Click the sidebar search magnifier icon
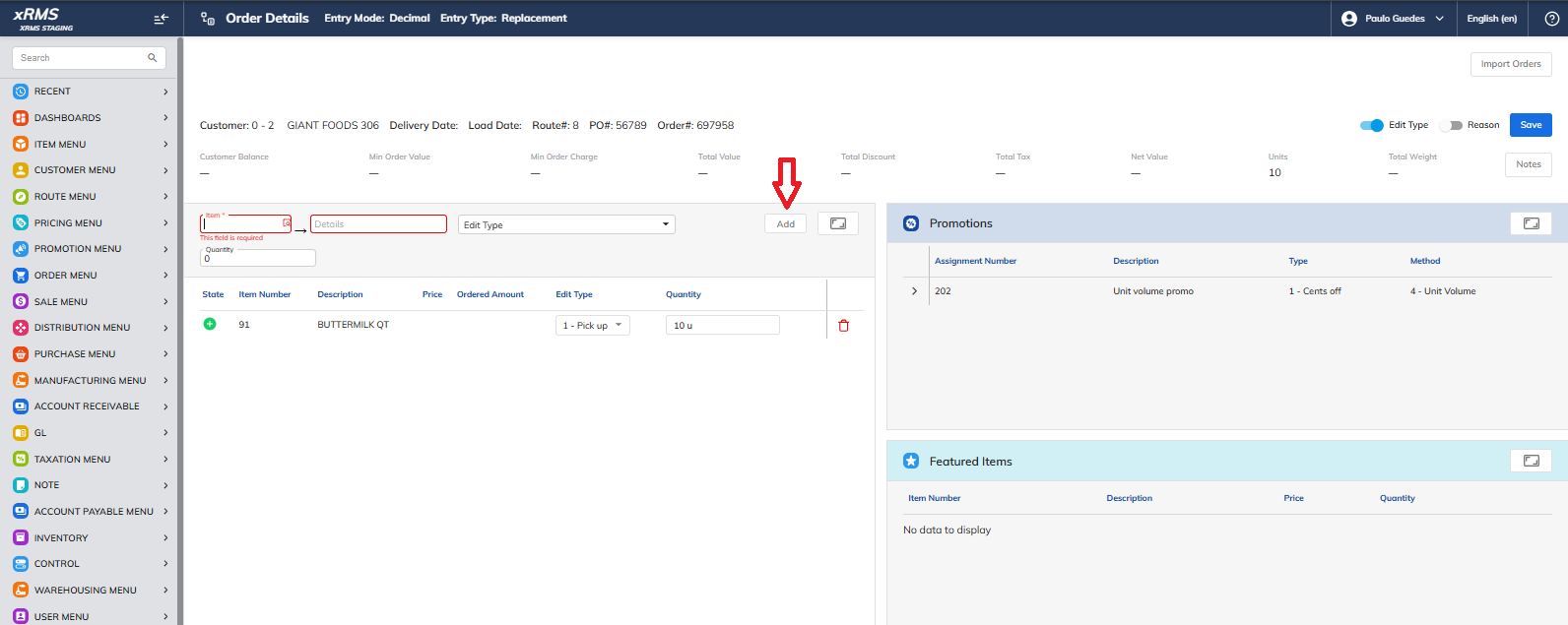The width and height of the screenshot is (1568, 625). (x=153, y=58)
